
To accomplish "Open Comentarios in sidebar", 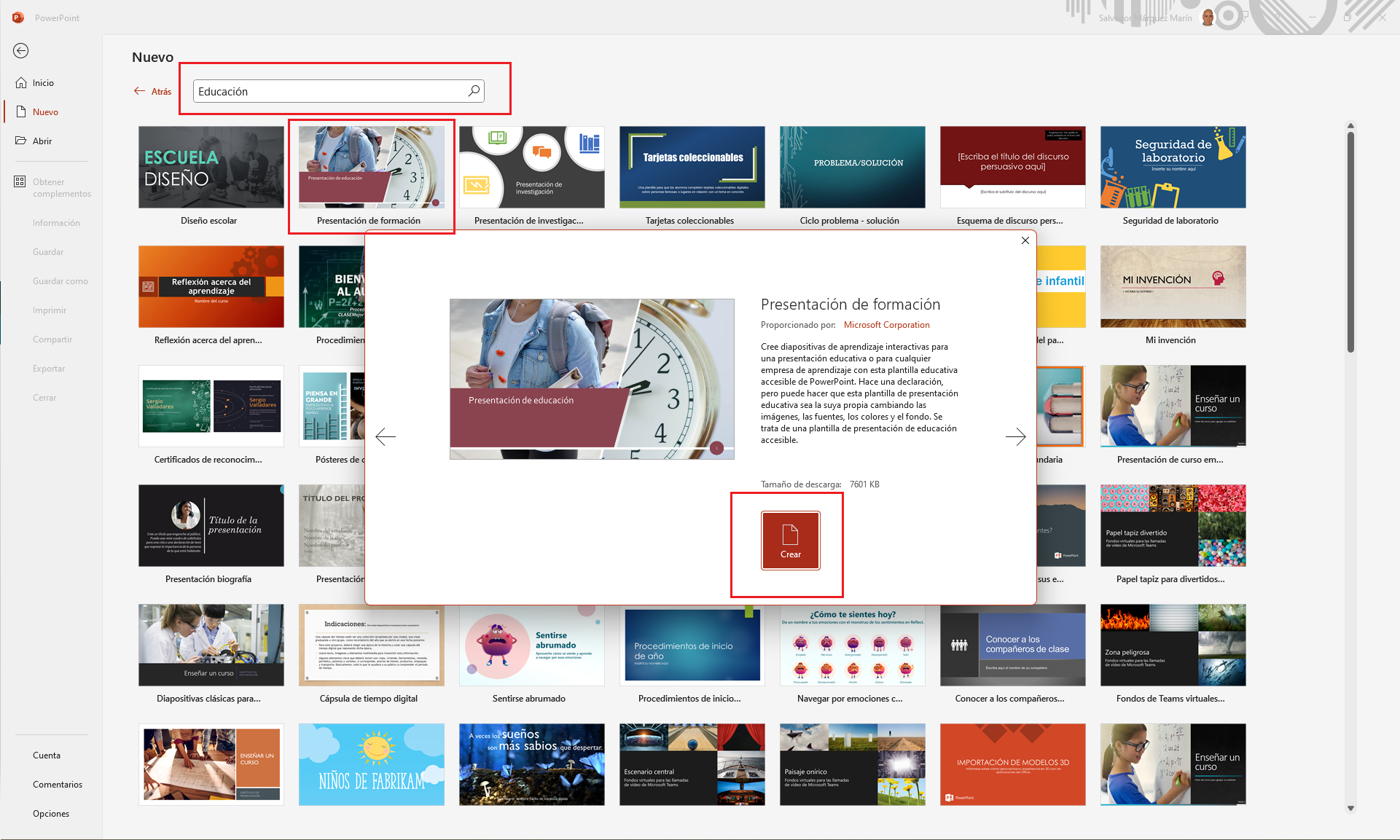I will coord(58,785).
